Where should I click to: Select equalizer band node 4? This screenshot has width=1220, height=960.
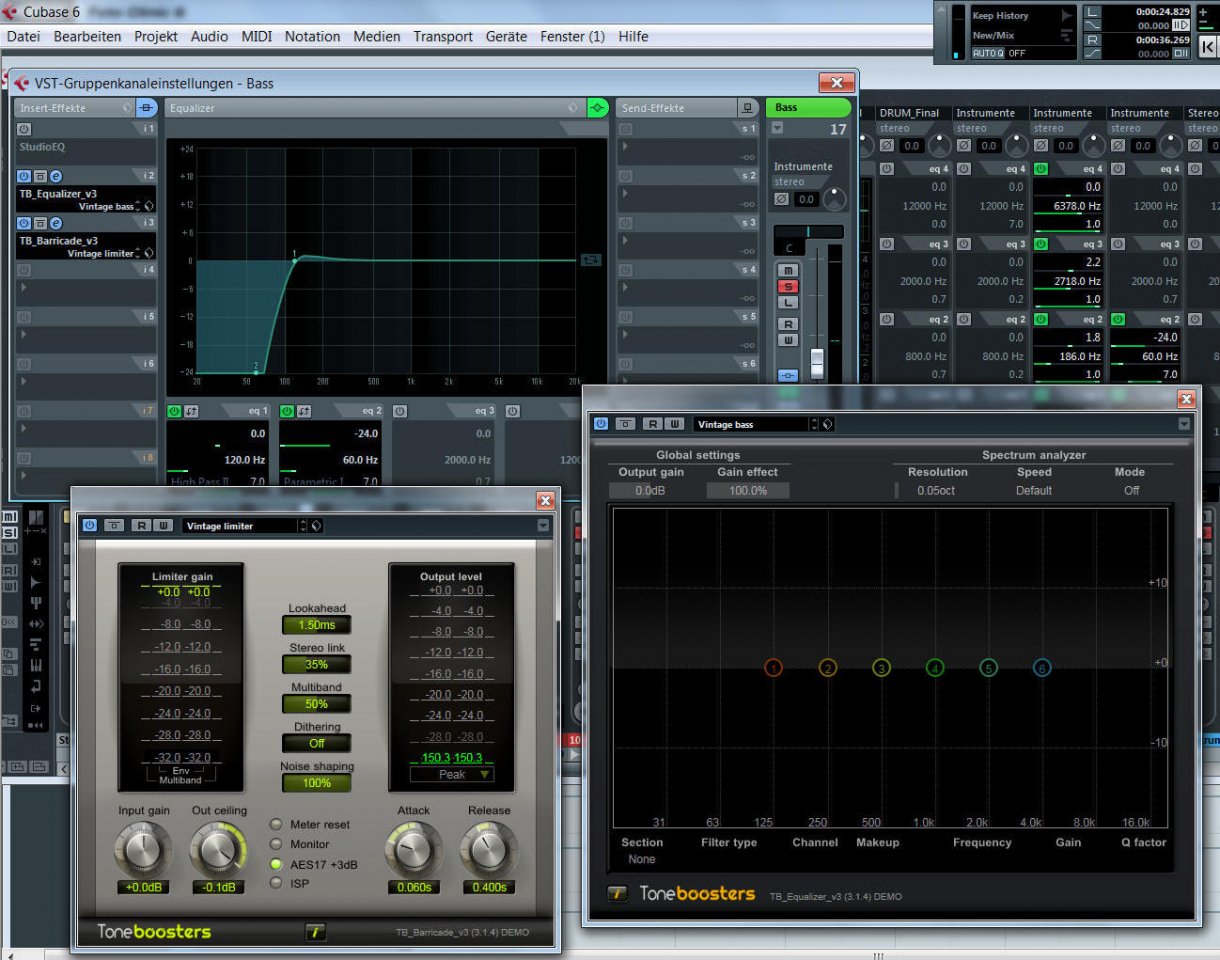point(934,668)
